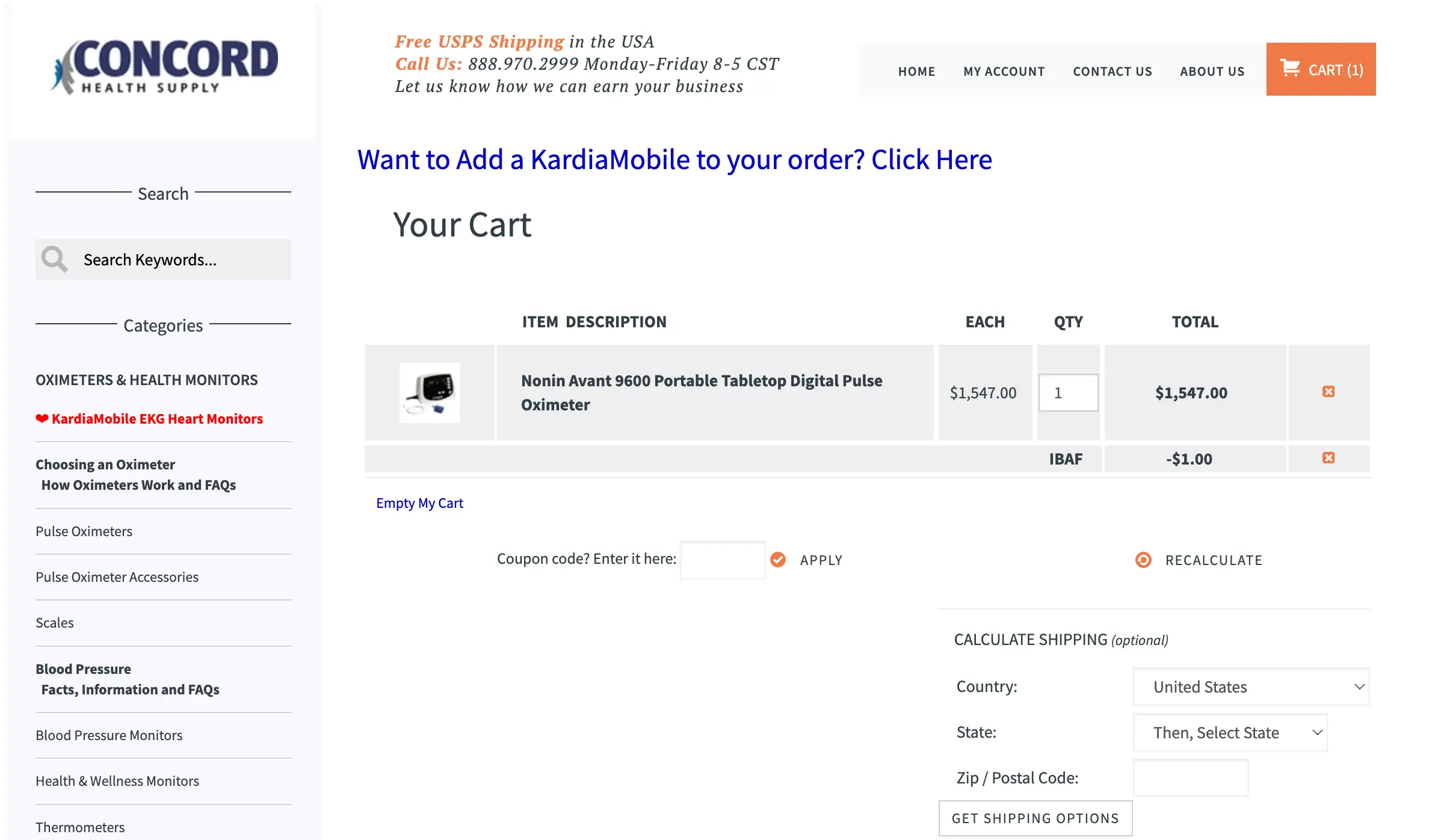Click the KardiaMobile Click Here banner link

click(x=674, y=159)
